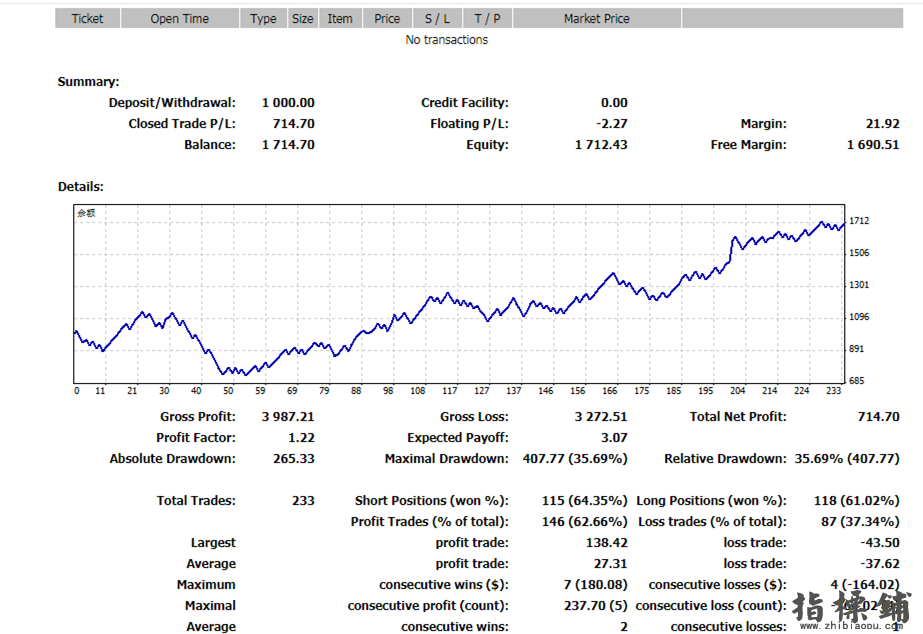Select the Loss trades value 87 (37.34%)
923x634 pixels.
pyautogui.click(x=861, y=522)
